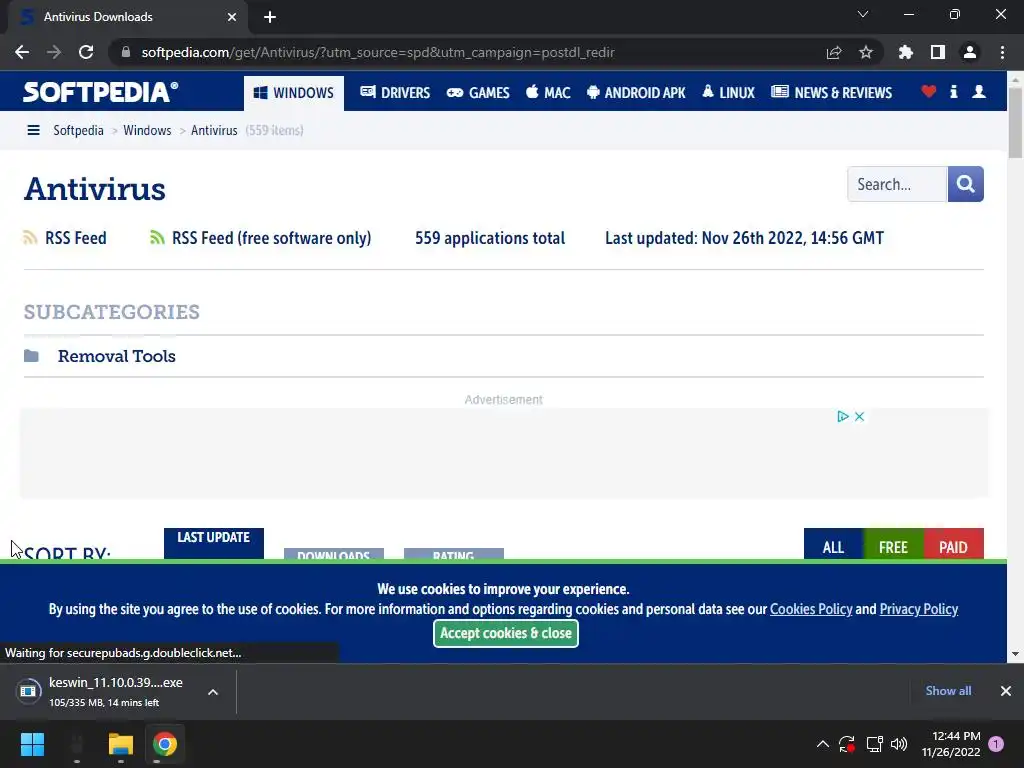Filter list to PAID applications
The width and height of the screenshot is (1024, 768).
point(953,544)
